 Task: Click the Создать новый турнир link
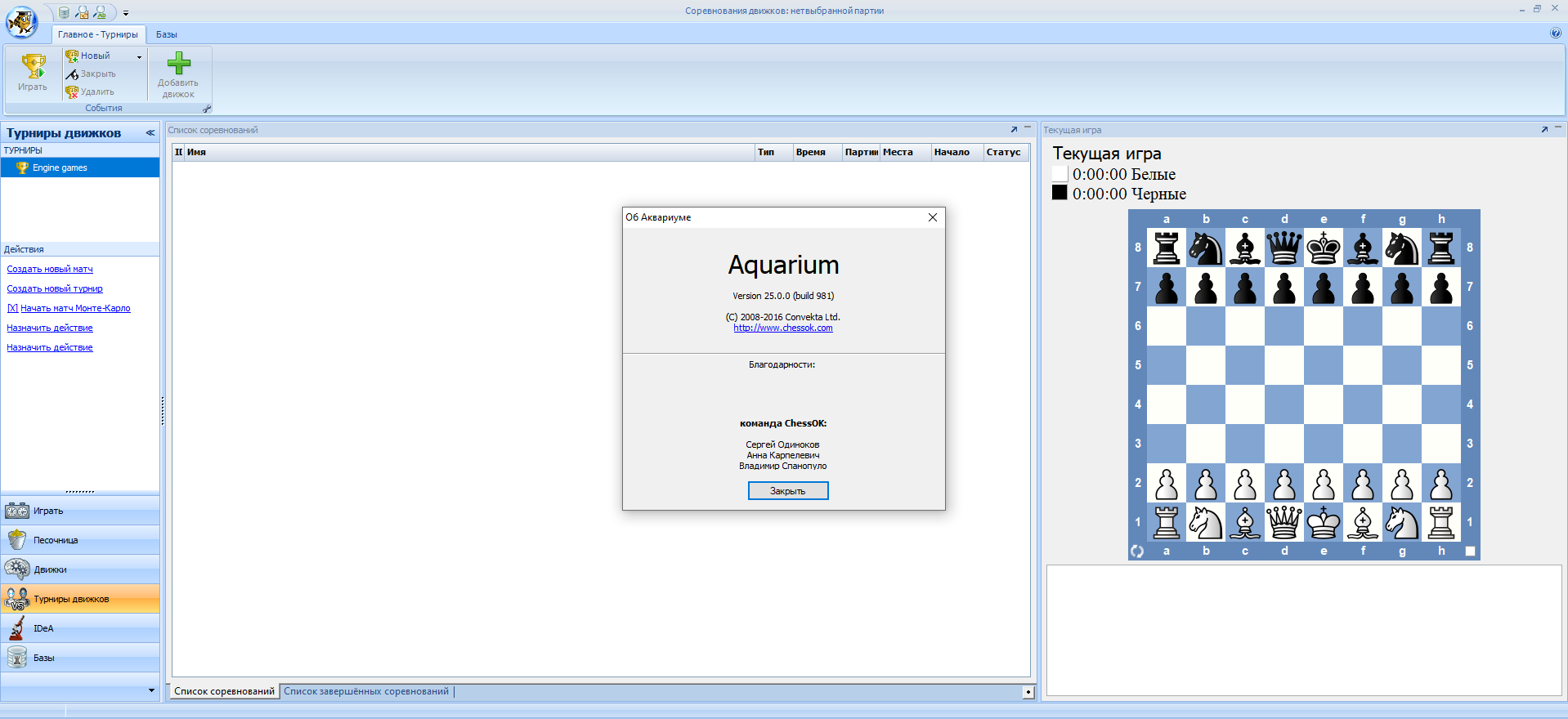click(55, 288)
